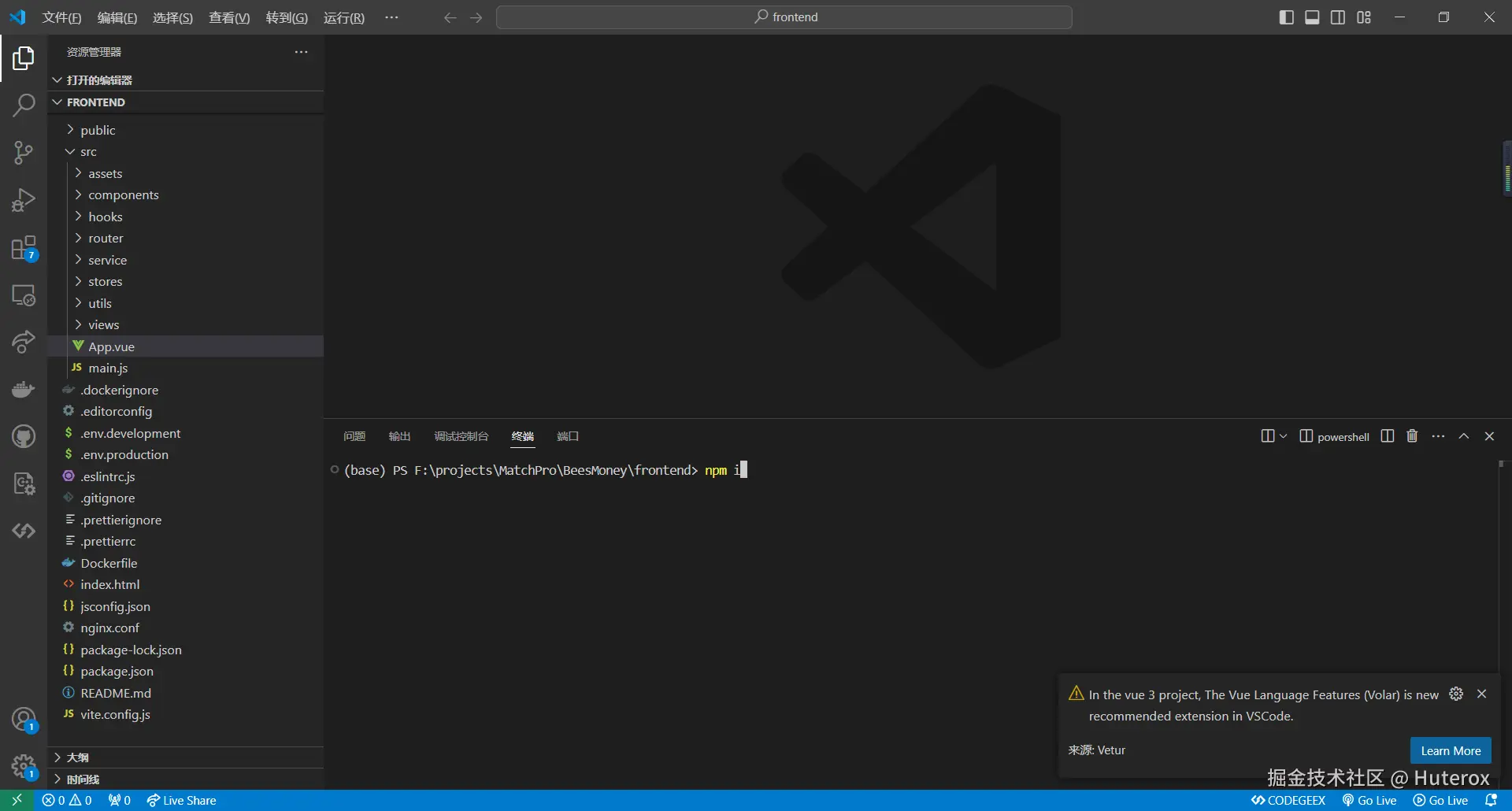This screenshot has height=811, width=1512.
Task: Open the Dockerfile in explorer
Action: pyautogui.click(x=186, y=563)
